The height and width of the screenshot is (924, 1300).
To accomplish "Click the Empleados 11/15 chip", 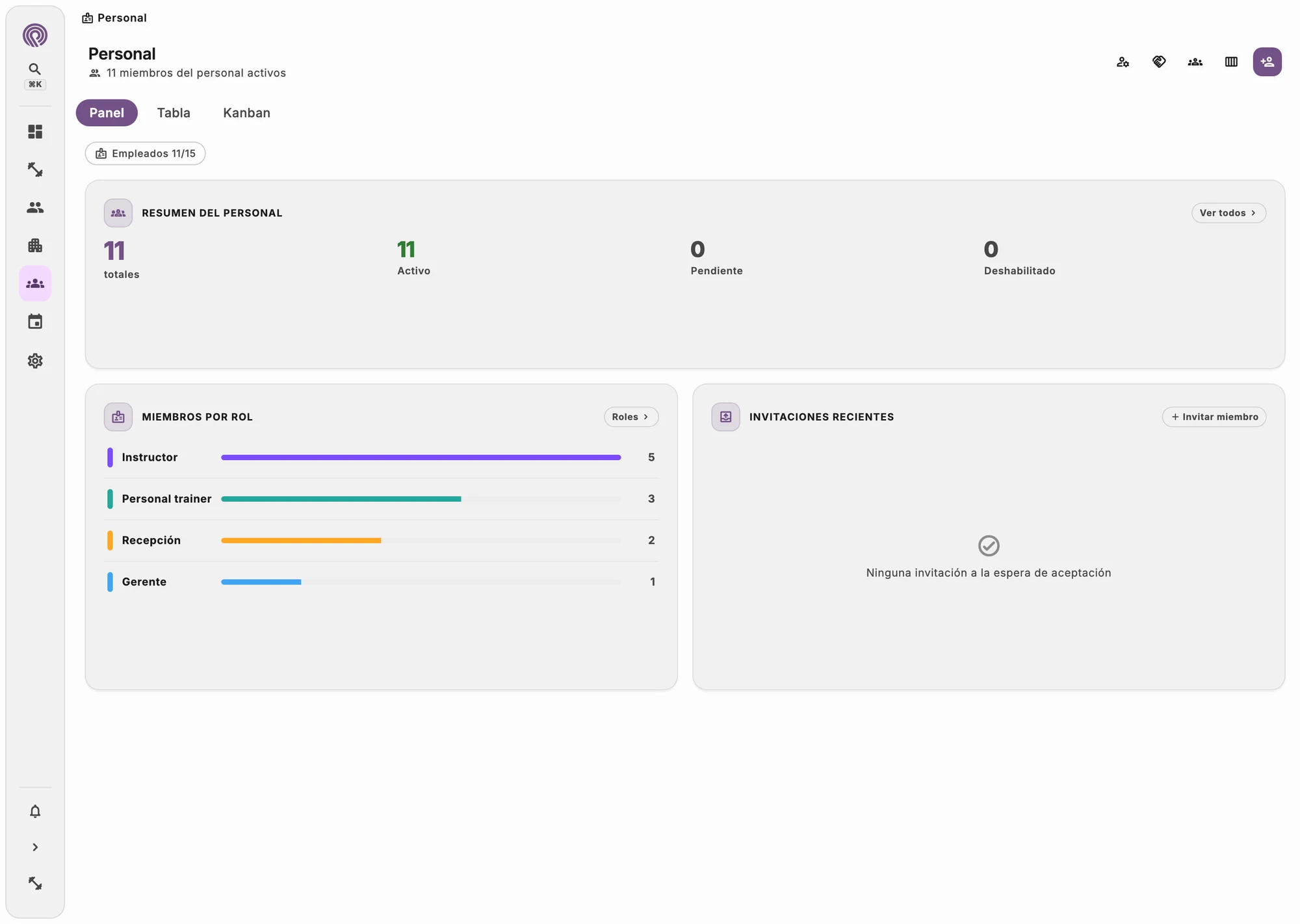I will click(145, 153).
